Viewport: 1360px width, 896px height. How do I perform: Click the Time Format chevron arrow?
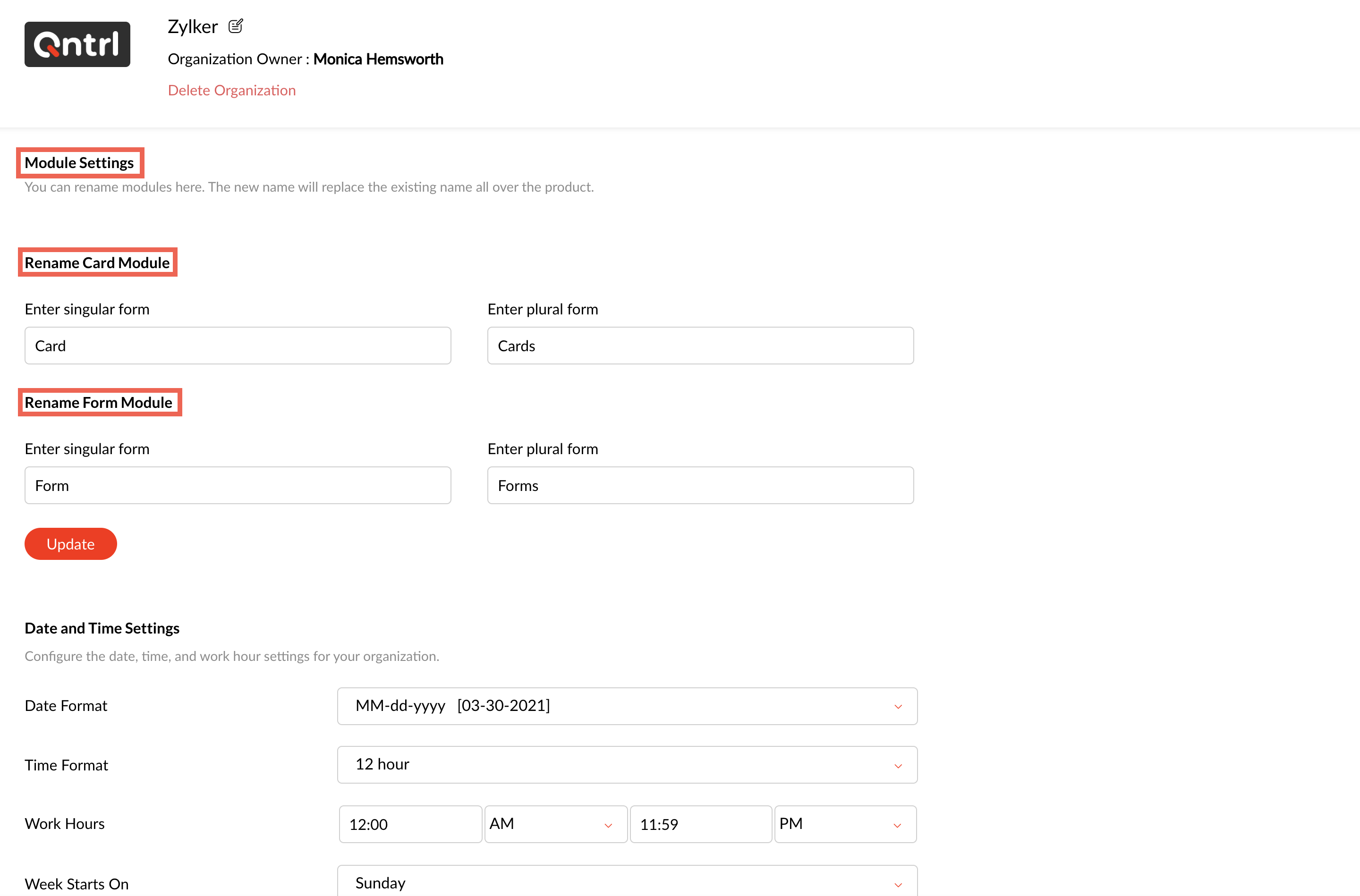898,766
